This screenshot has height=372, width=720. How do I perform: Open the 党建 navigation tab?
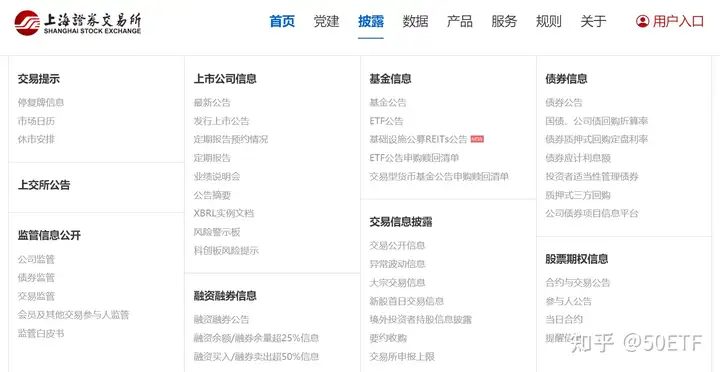point(326,21)
